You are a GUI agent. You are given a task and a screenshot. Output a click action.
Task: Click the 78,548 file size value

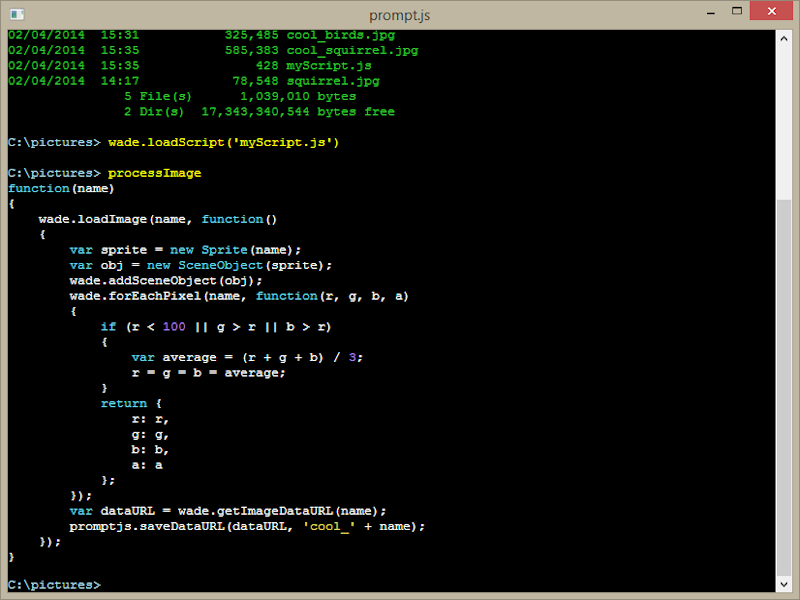click(x=255, y=81)
